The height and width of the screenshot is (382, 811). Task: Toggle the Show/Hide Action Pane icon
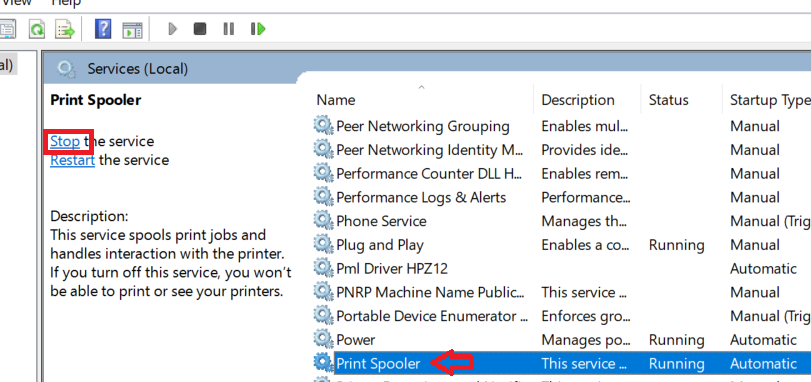tap(132, 29)
